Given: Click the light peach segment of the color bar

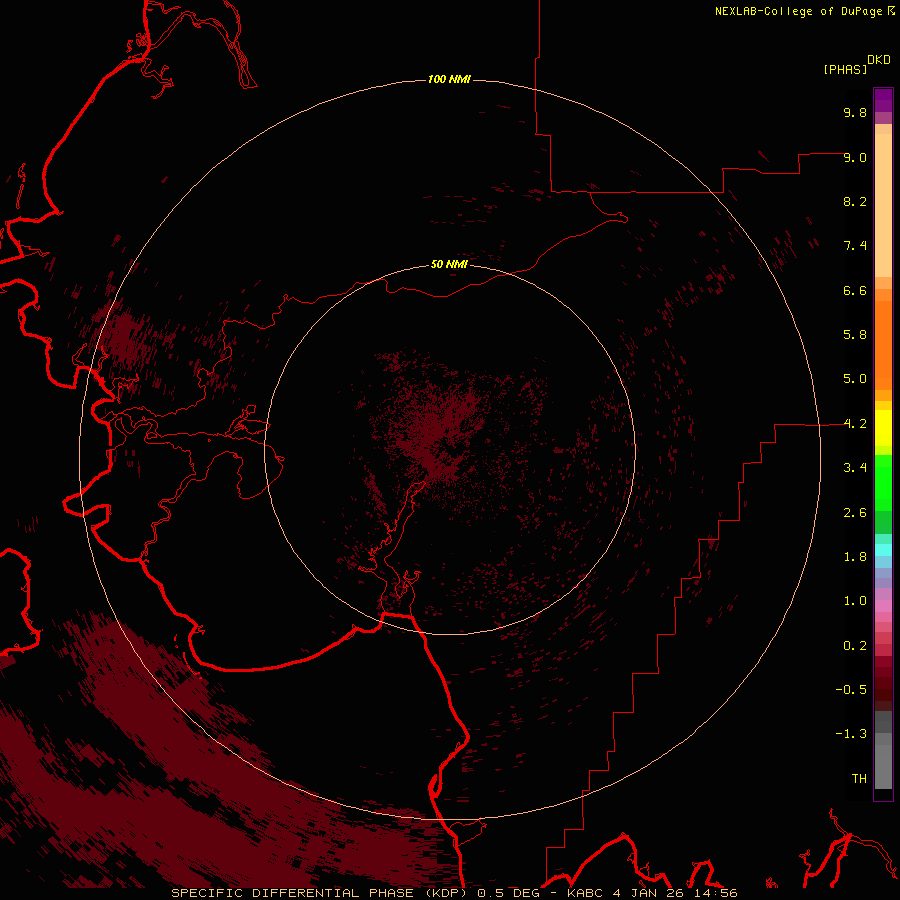Looking at the screenshot, I should (x=883, y=205).
